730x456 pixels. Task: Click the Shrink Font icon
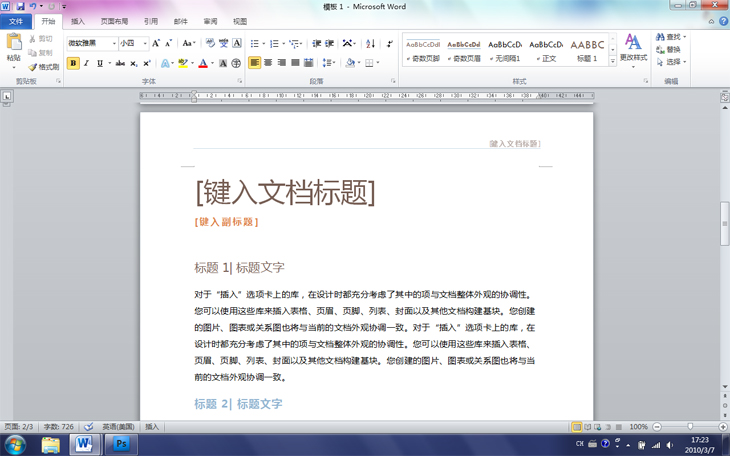point(169,43)
